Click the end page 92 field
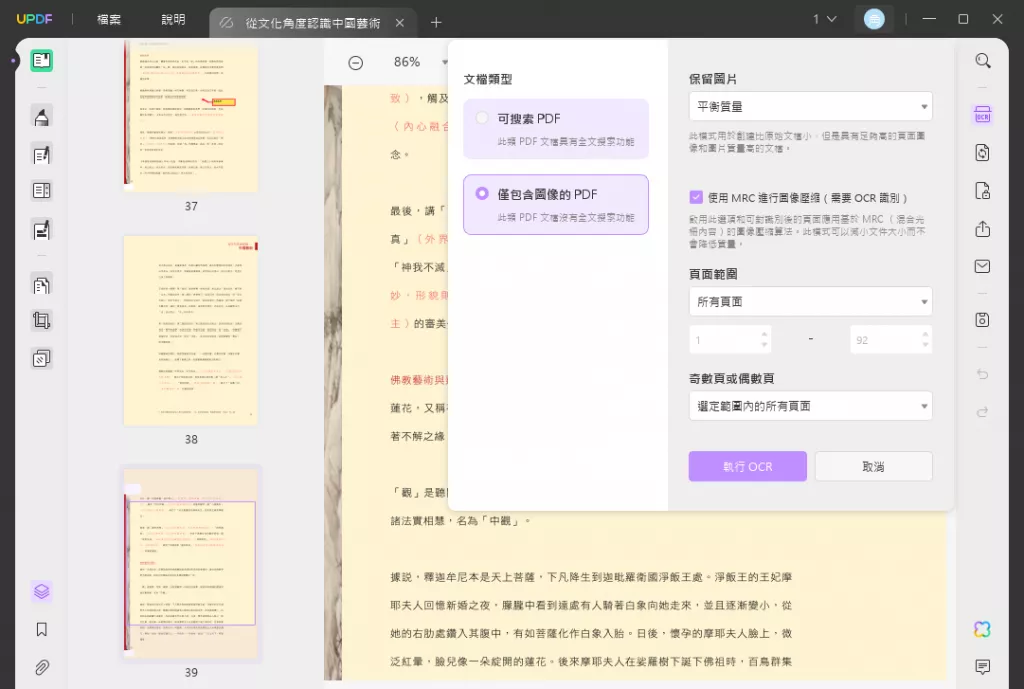This screenshot has width=1024, height=689. click(x=891, y=340)
